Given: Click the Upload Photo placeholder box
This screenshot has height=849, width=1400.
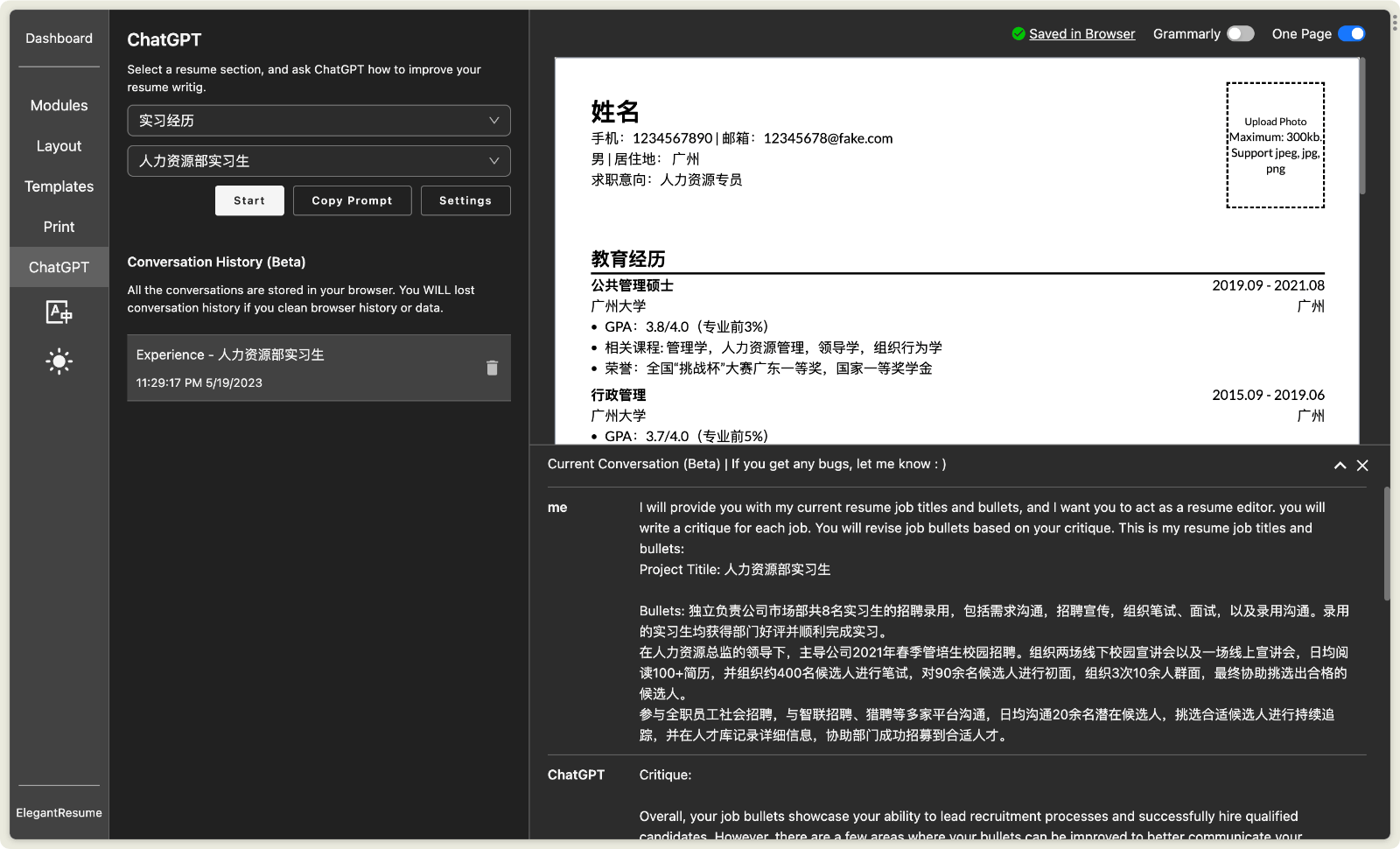Looking at the screenshot, I should (x=1275, y=144).
